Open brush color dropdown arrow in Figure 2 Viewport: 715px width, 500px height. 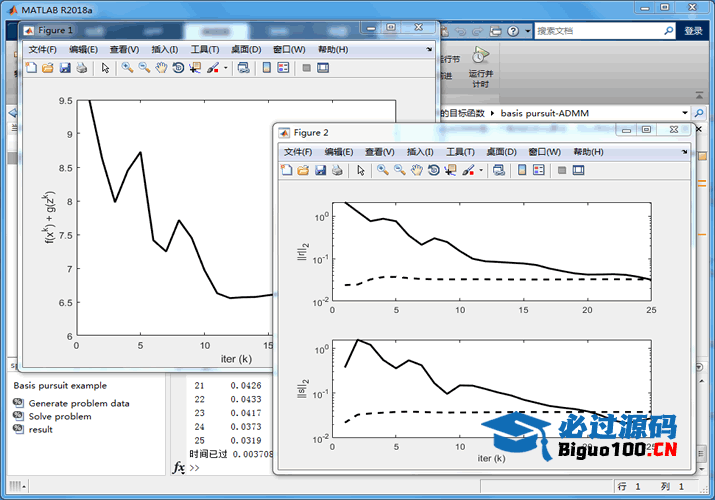coord(481,171)
